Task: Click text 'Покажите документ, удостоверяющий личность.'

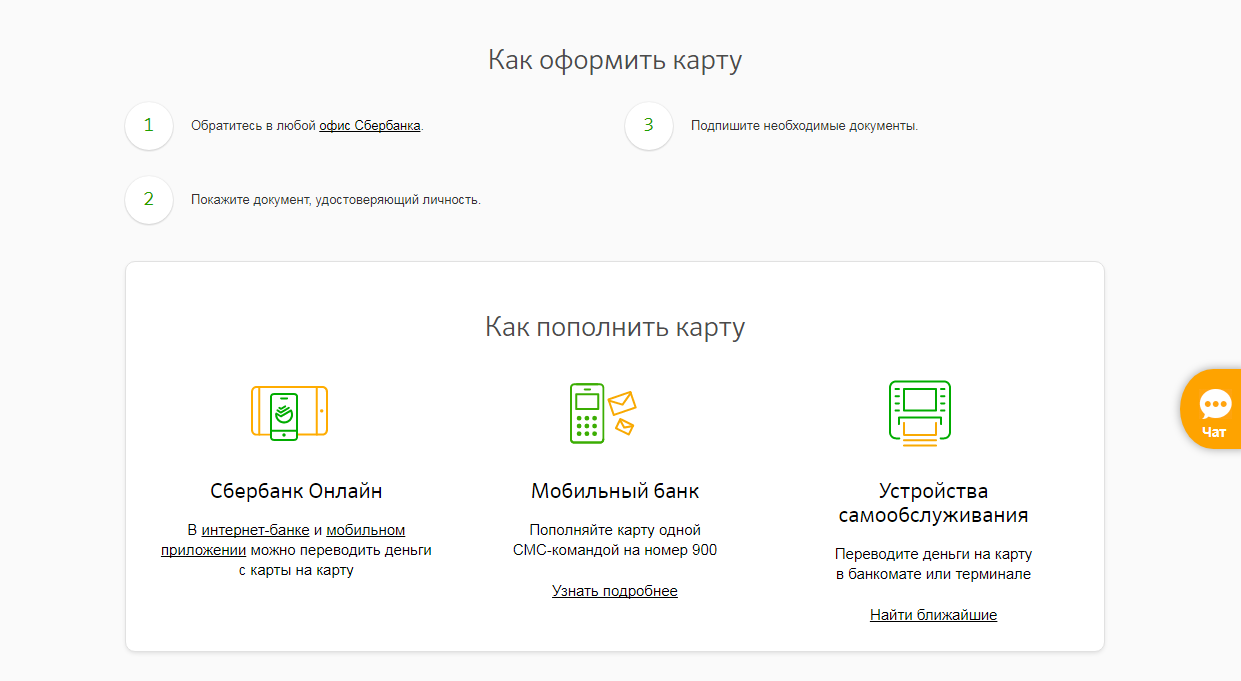Action: point(336,199)
